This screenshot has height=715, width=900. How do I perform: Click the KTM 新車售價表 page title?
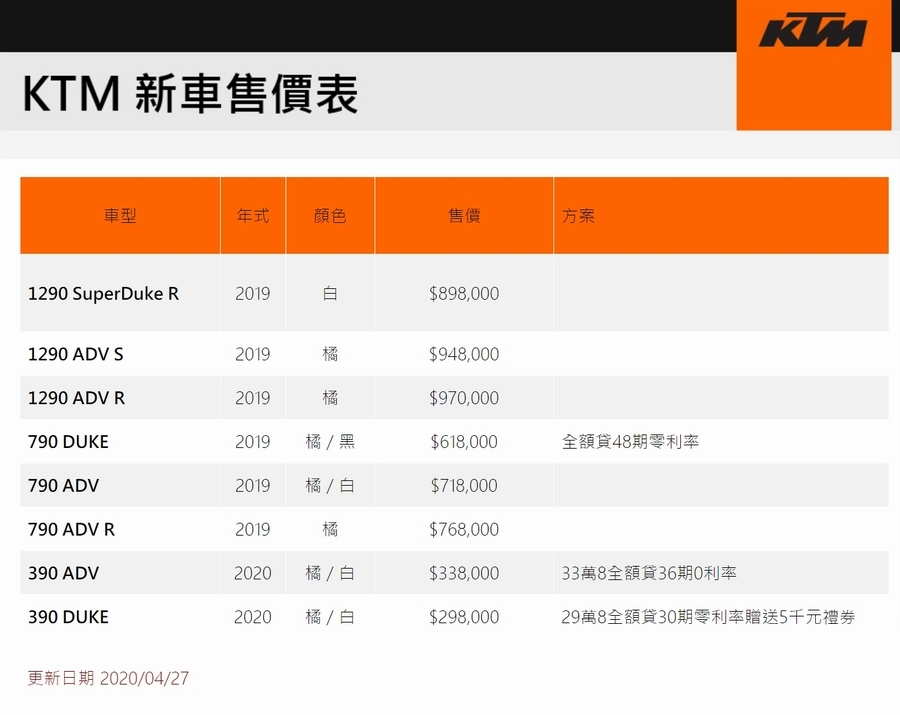pyautogui.click(x=190, y=93)
